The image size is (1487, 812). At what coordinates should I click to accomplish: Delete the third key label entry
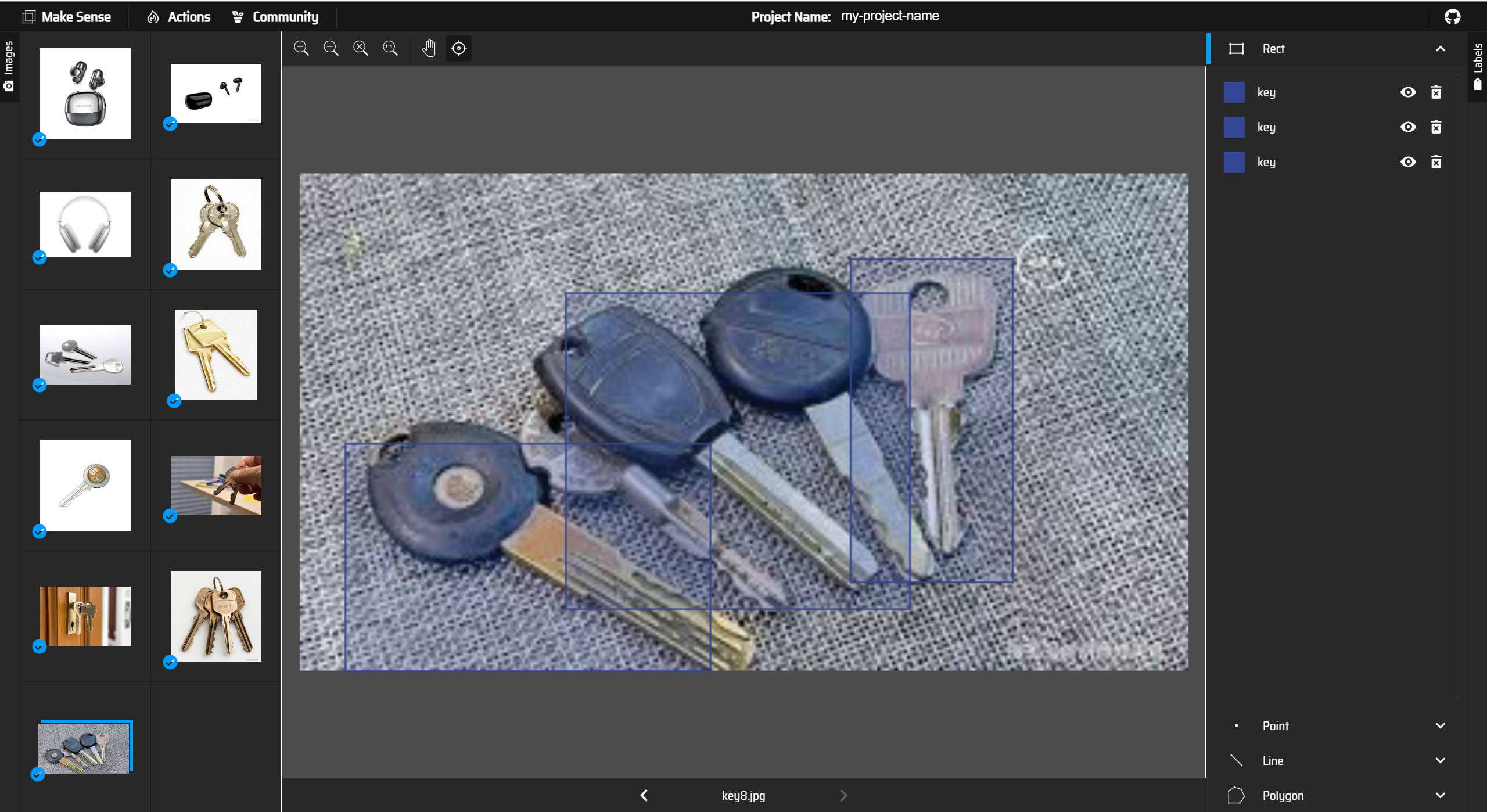(1436, 162)
